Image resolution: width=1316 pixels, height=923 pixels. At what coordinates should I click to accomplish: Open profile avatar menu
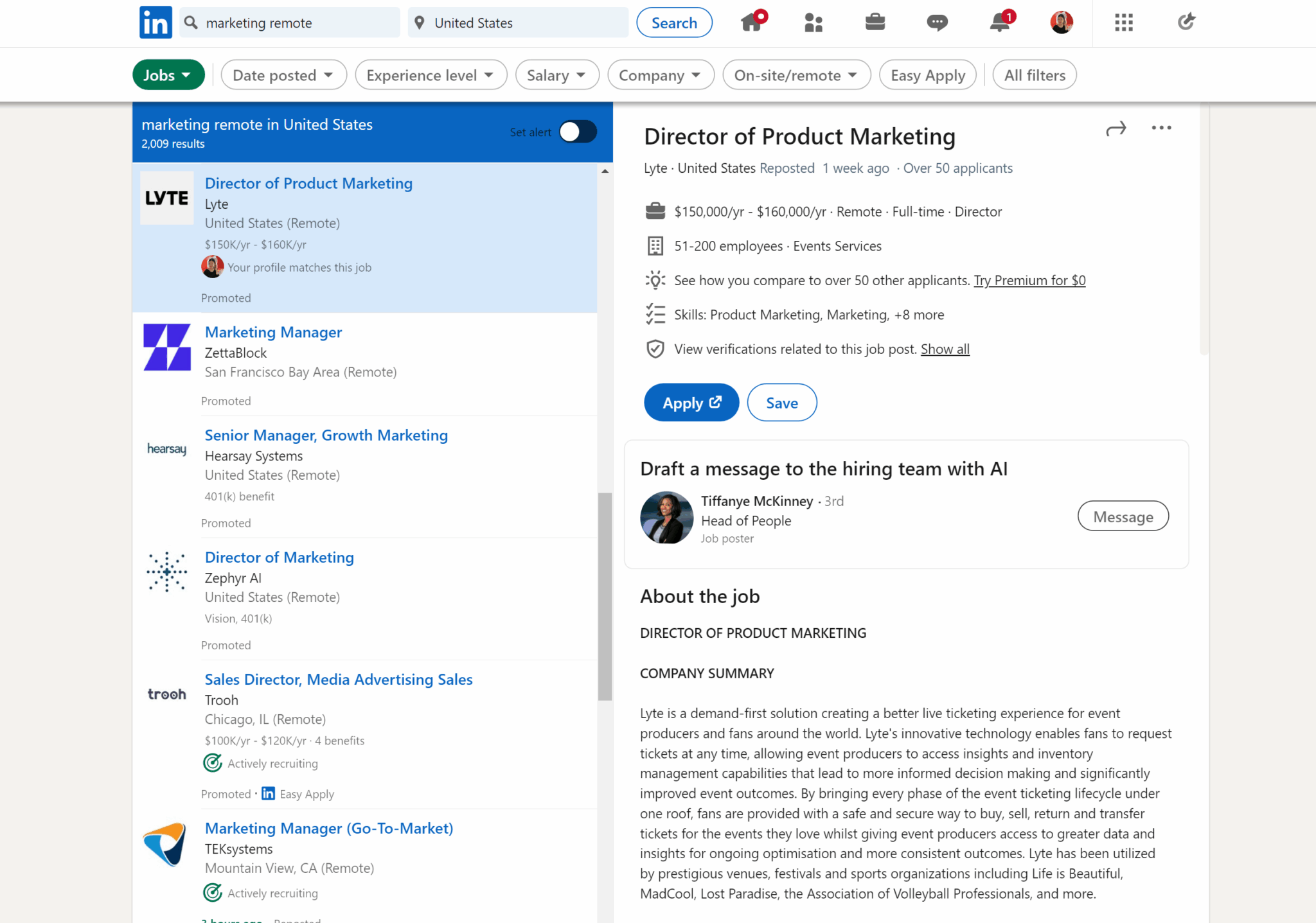point(1061,22)
